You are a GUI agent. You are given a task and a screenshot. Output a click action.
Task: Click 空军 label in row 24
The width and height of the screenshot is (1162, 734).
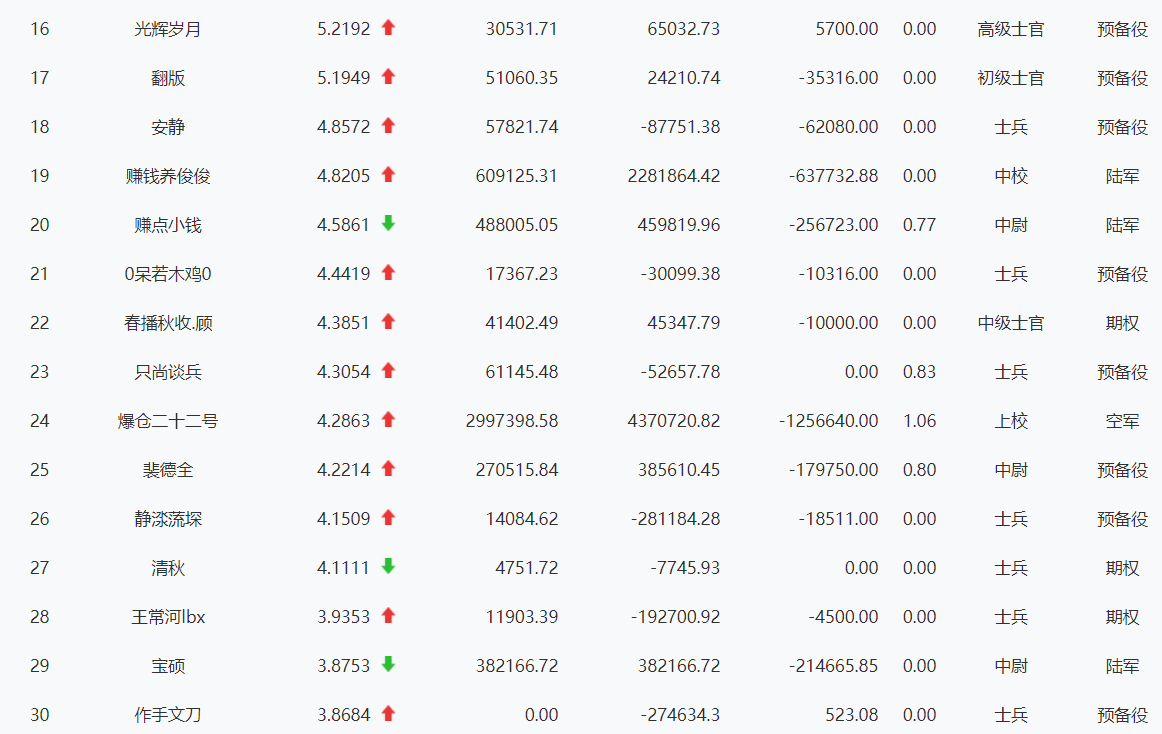click(x=1122, y=421)
